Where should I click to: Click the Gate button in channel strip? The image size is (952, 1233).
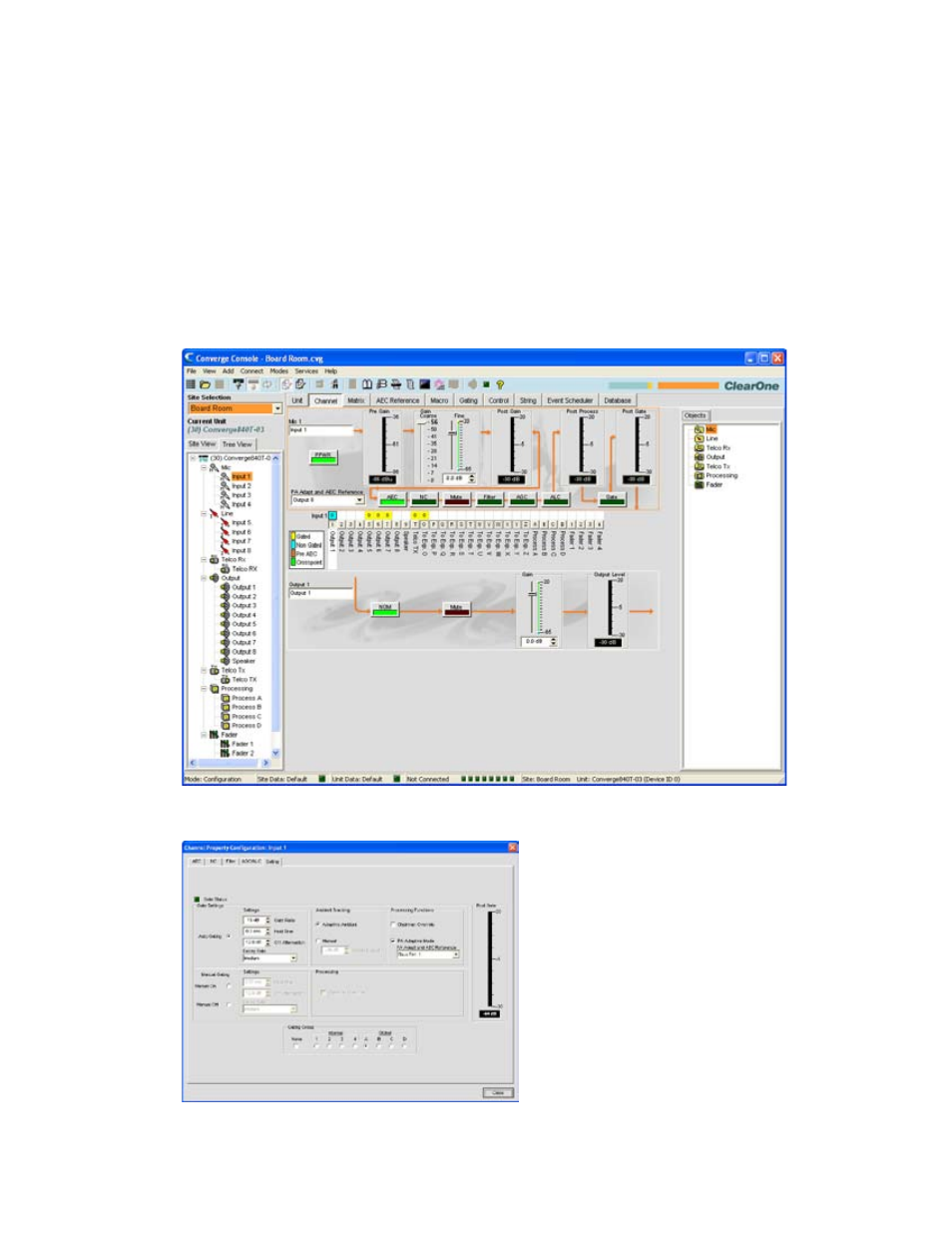click(612, 498)
